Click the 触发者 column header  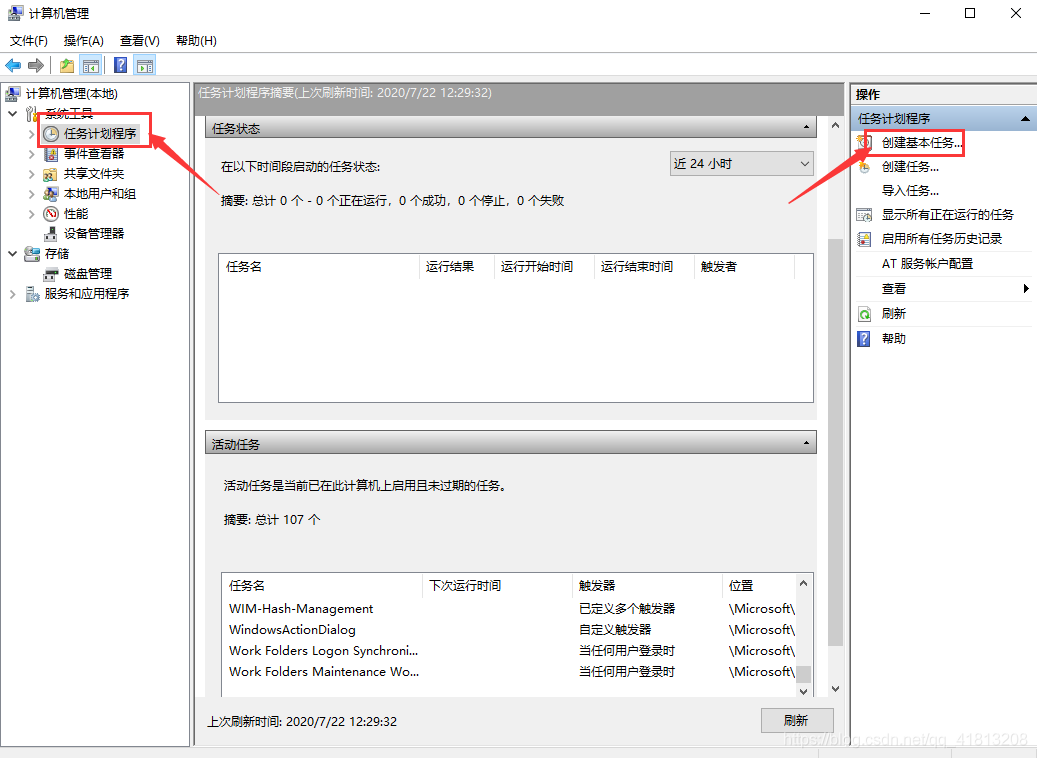point(744,267)
